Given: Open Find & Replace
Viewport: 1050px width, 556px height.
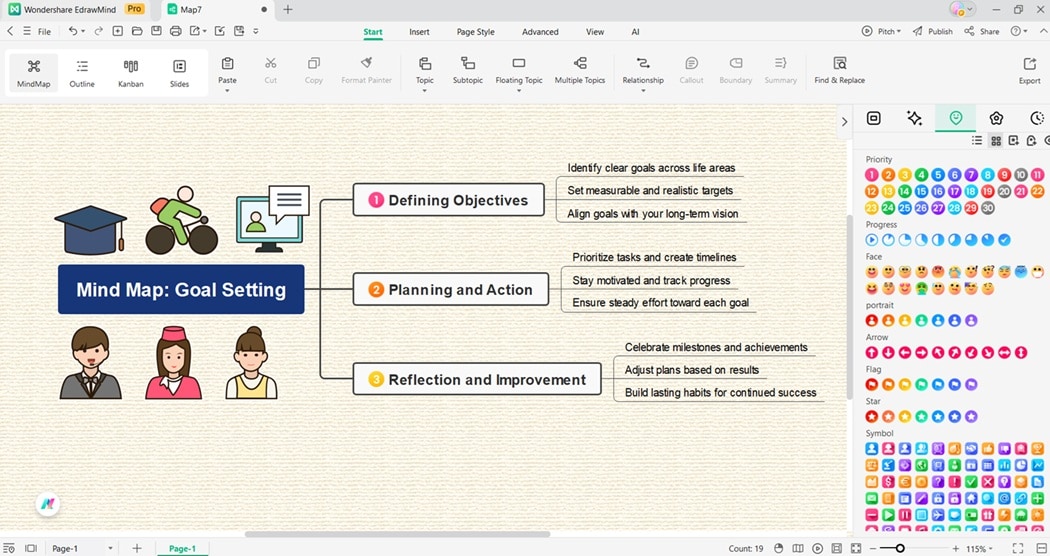Looking at the screenshot, I should click(x=839, y=70).
